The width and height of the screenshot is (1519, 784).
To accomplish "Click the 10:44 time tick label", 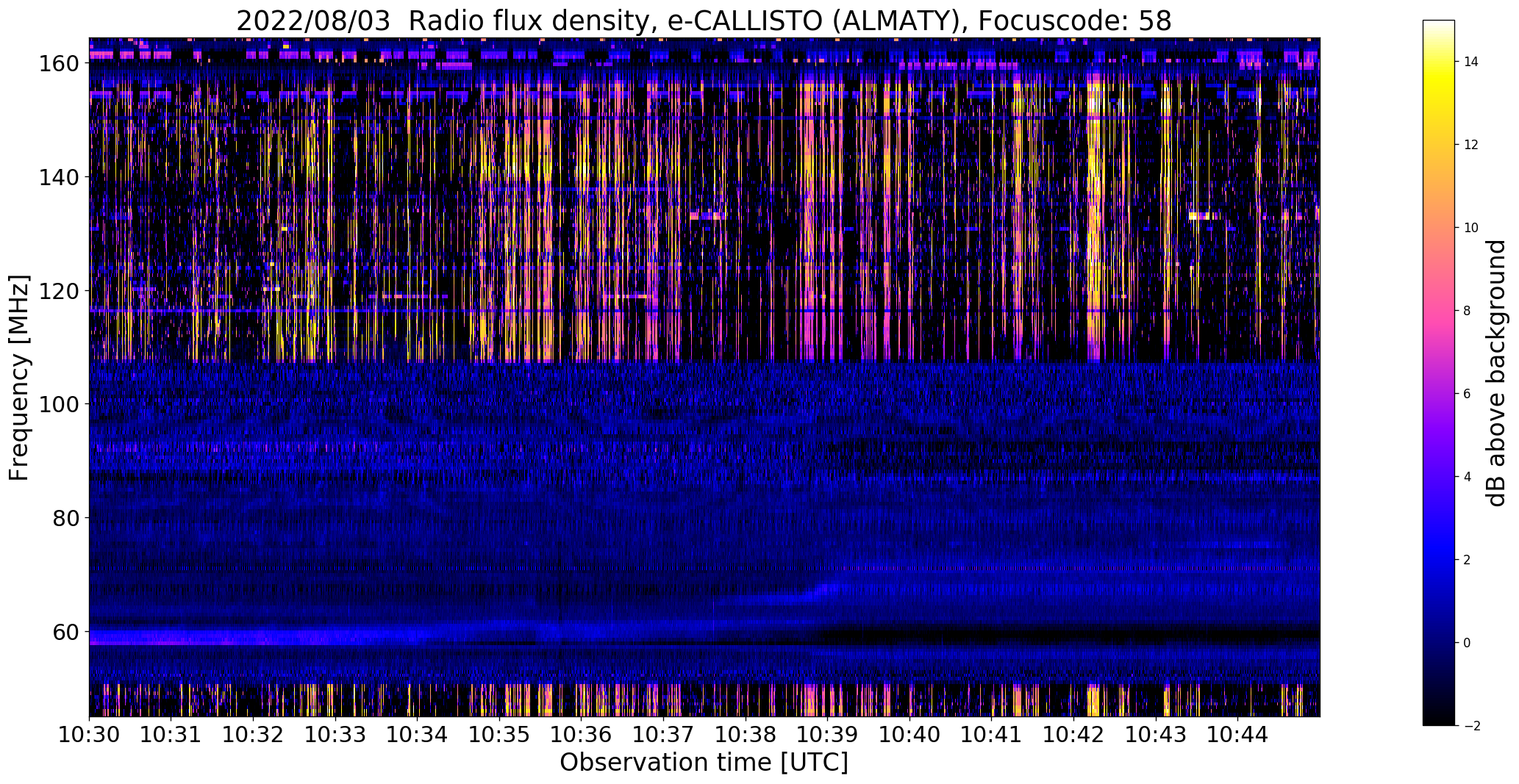I will [x=1237, y=733].
